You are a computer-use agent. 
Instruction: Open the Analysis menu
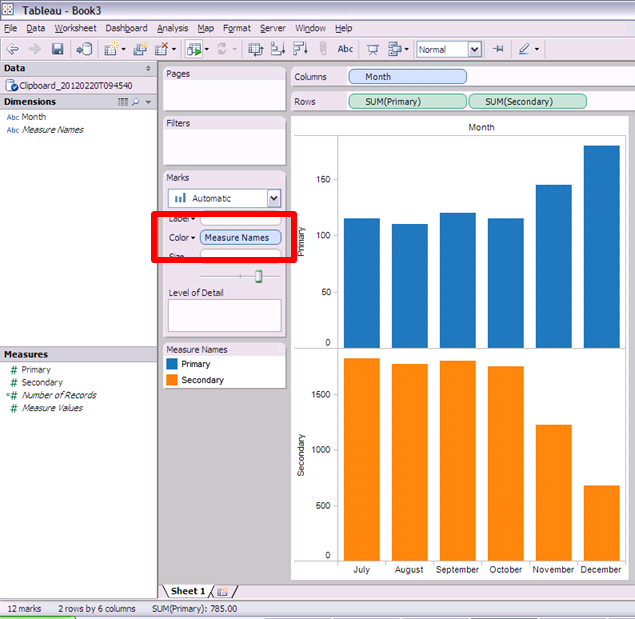point(172,28)
